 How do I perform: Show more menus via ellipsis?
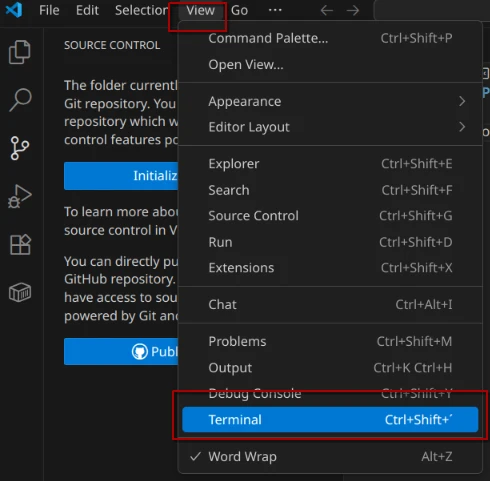click(275, 10)
